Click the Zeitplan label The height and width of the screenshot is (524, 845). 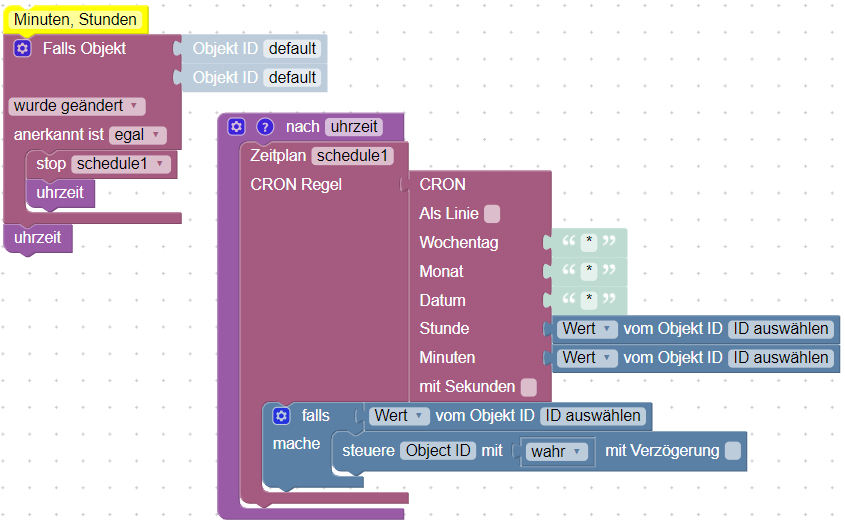tap(278, 156)
